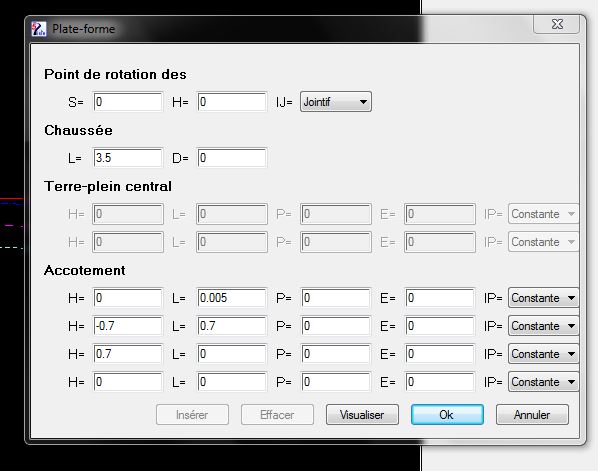Open third Accotement row IP dropdown

543,354
